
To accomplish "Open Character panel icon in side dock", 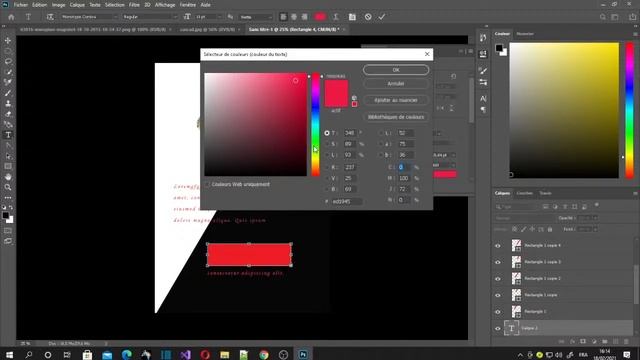I will pos(483,99).
